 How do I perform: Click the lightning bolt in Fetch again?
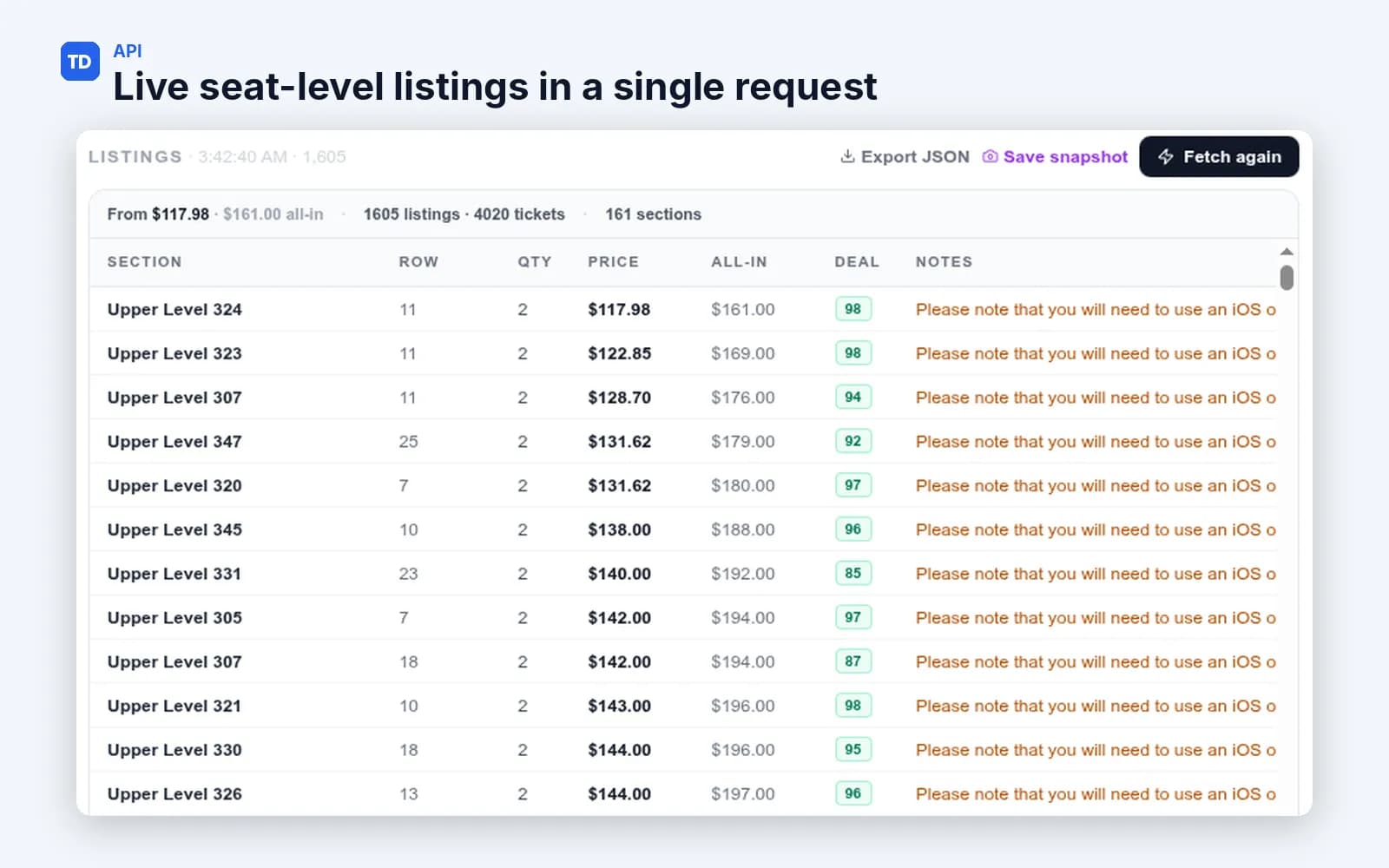1166,156
